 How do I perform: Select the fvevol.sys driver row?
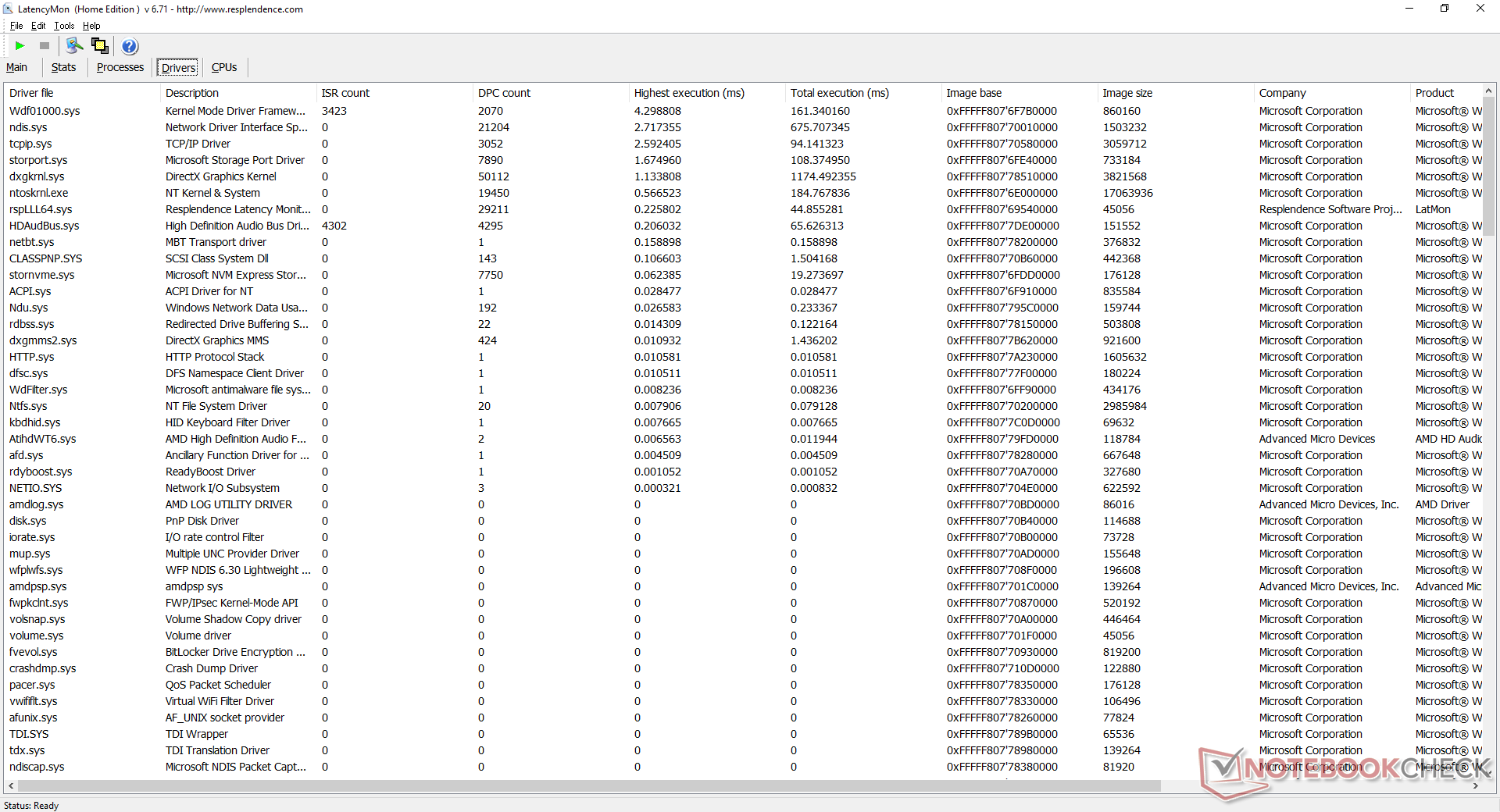click(x=743, y=652)
